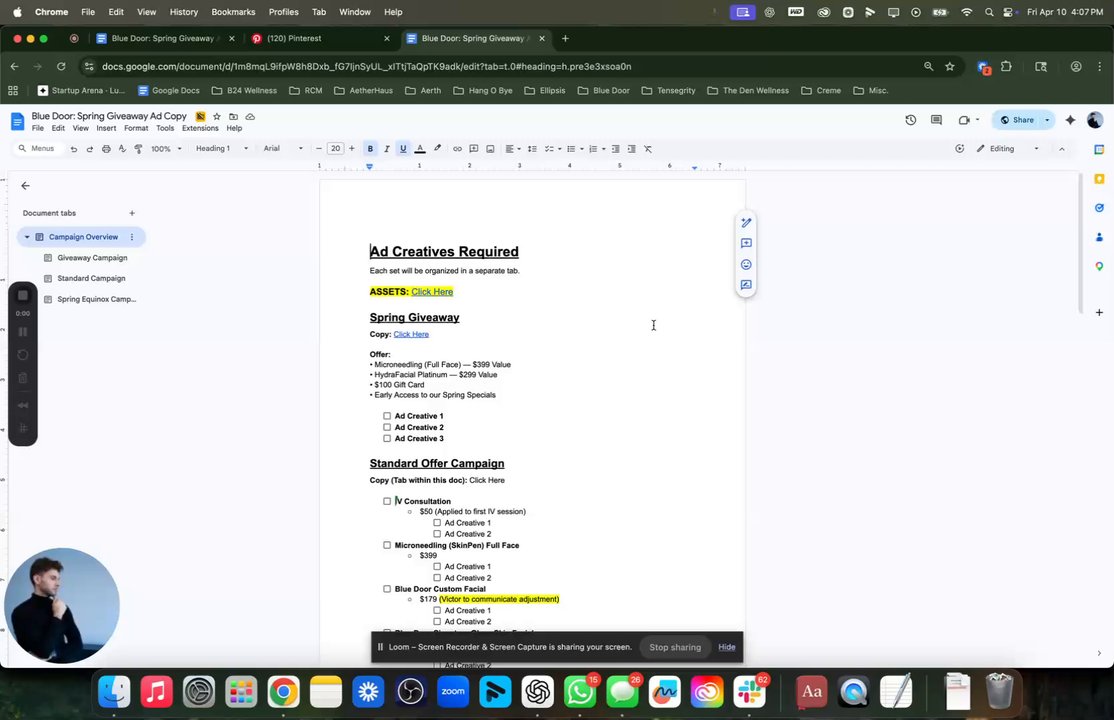Click the undo arrow in the toolbar
The height and width of the screenshot is (720, 1114).
pos(74,149)
